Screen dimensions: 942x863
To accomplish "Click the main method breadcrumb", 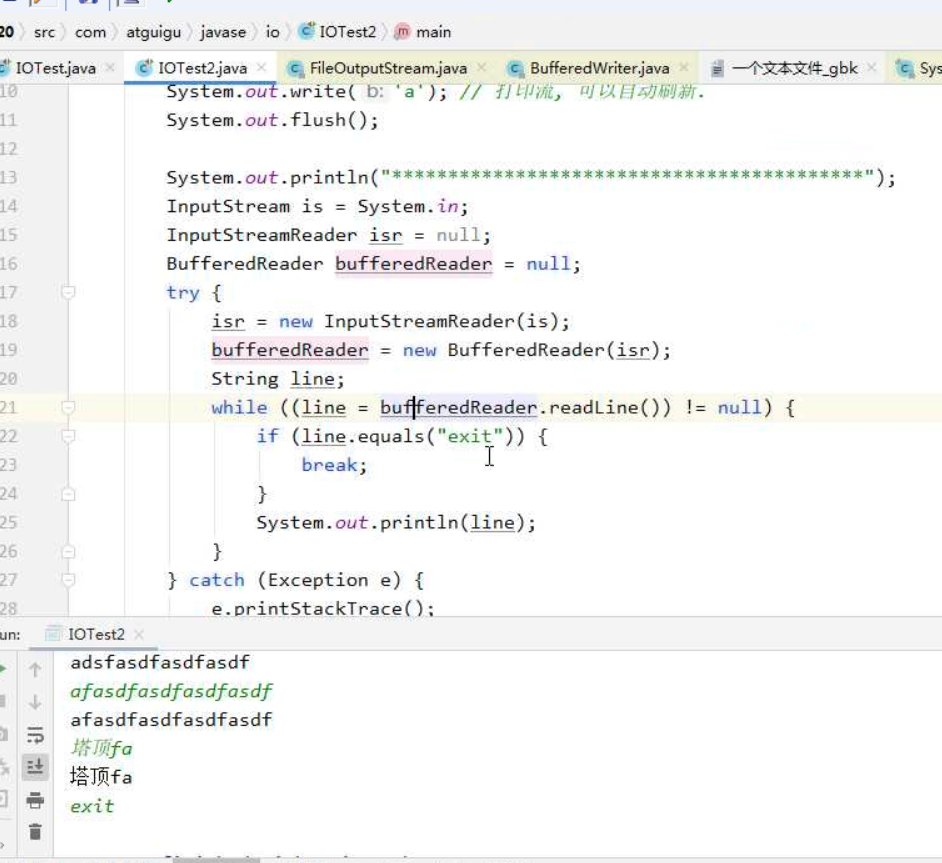I will tap(424, 32).
